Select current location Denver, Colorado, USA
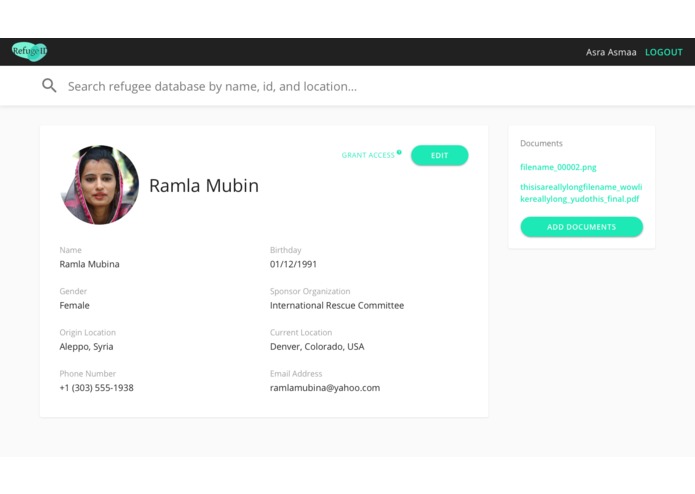This screenshot has height=494, width=695. [317, 346]
